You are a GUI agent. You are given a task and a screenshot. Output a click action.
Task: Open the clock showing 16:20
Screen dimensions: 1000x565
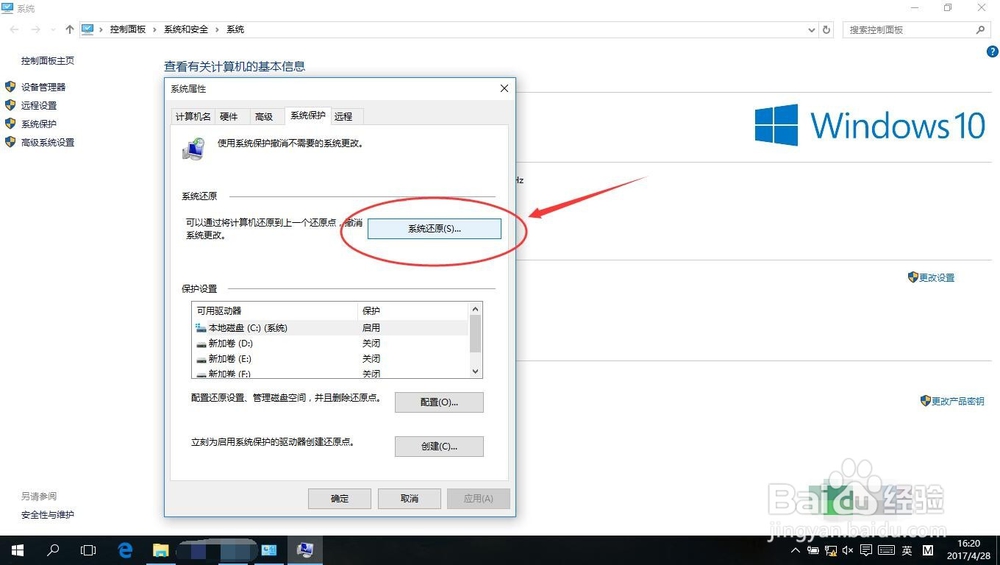[x=968, y=550]
